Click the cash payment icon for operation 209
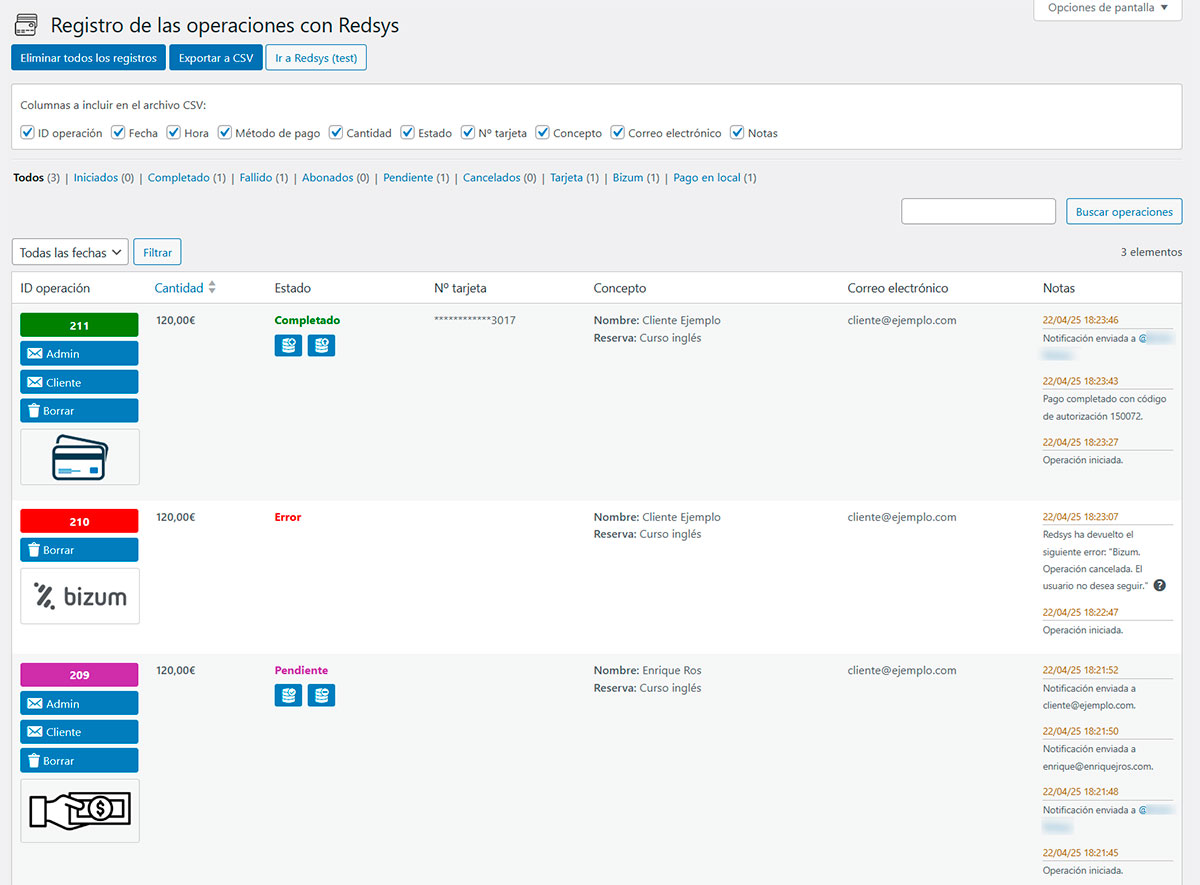Image resolution: width=1200 pixels, height=885 pixels. [80, 810]
